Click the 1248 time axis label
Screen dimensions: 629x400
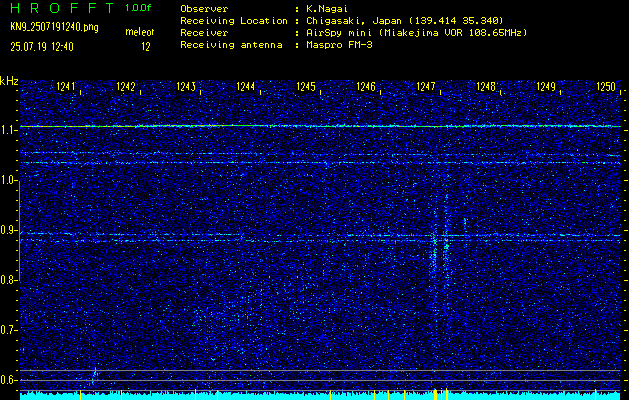click(x=486, y=86)
